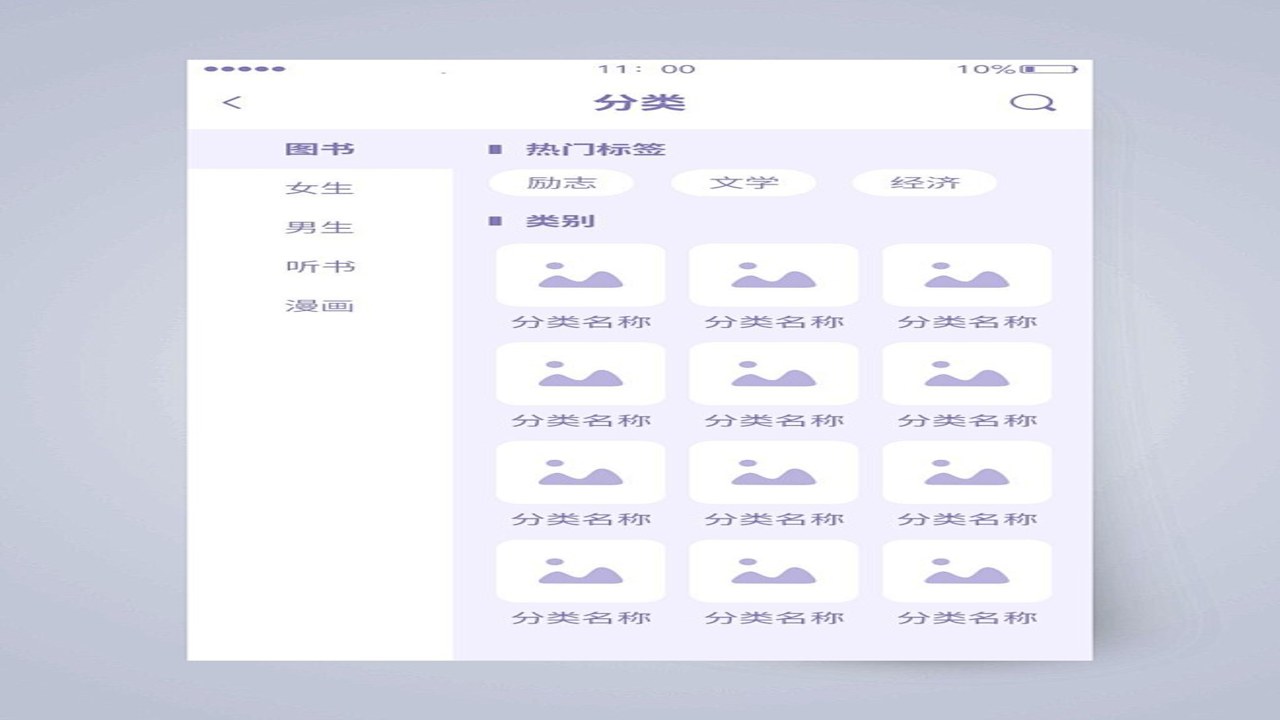
Task: Open the first-row middle category thumbnail
Action: click(774, 275)
